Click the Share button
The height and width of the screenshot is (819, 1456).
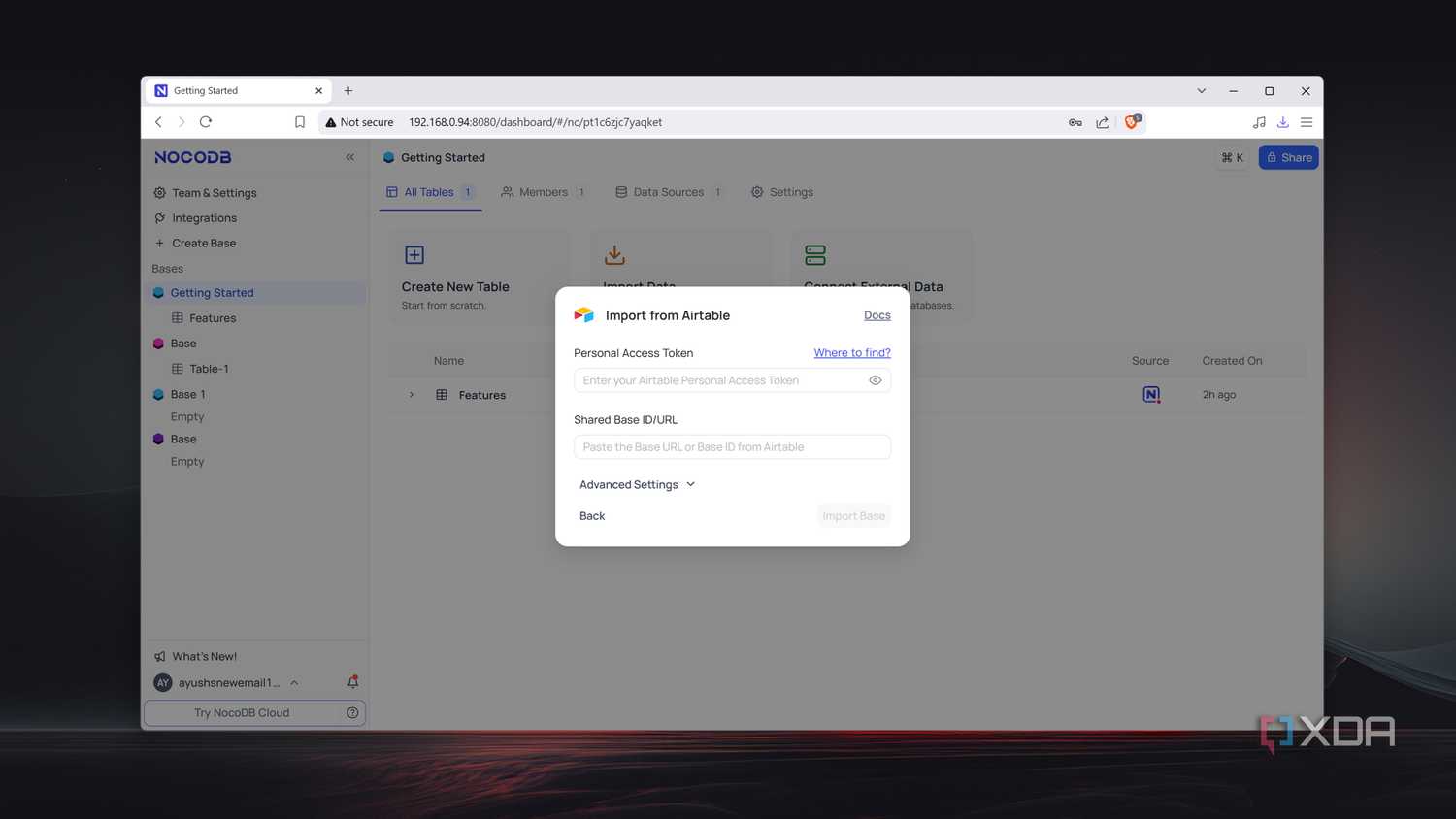tap(1288, 157)
